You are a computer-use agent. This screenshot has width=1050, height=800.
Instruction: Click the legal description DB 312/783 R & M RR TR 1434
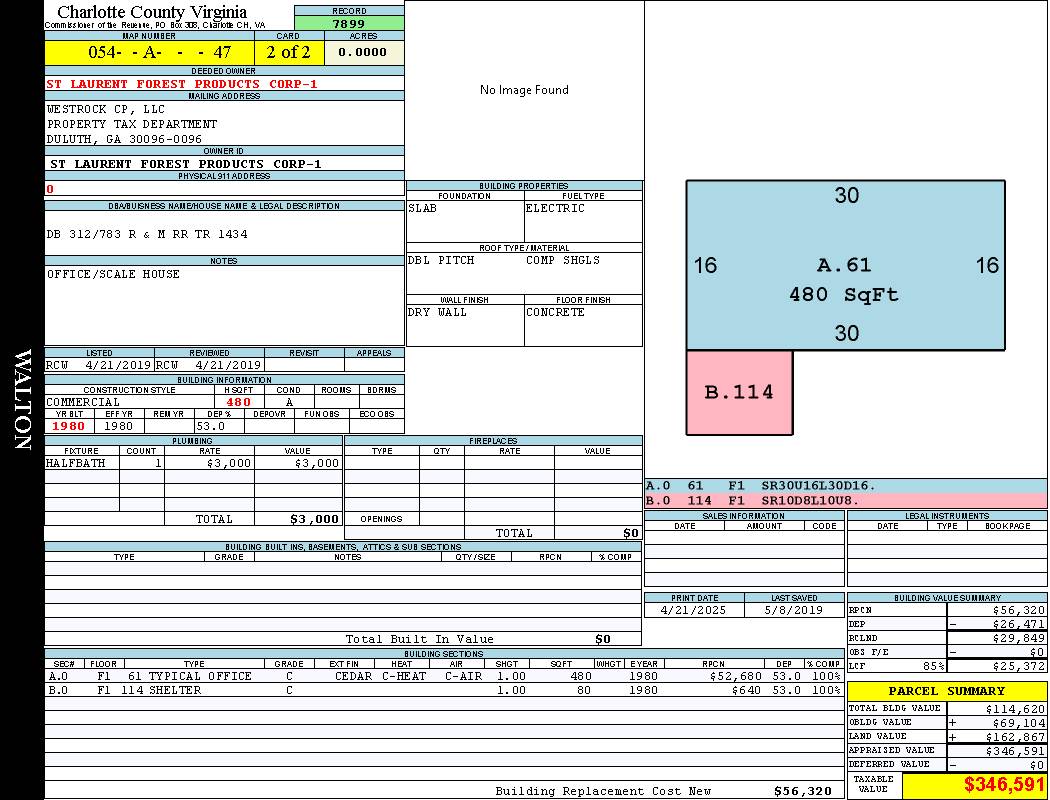[147, 234]
